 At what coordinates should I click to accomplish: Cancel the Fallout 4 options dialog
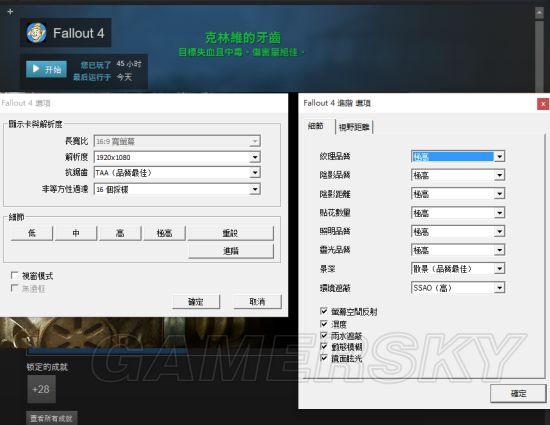(x=257, y=302)
